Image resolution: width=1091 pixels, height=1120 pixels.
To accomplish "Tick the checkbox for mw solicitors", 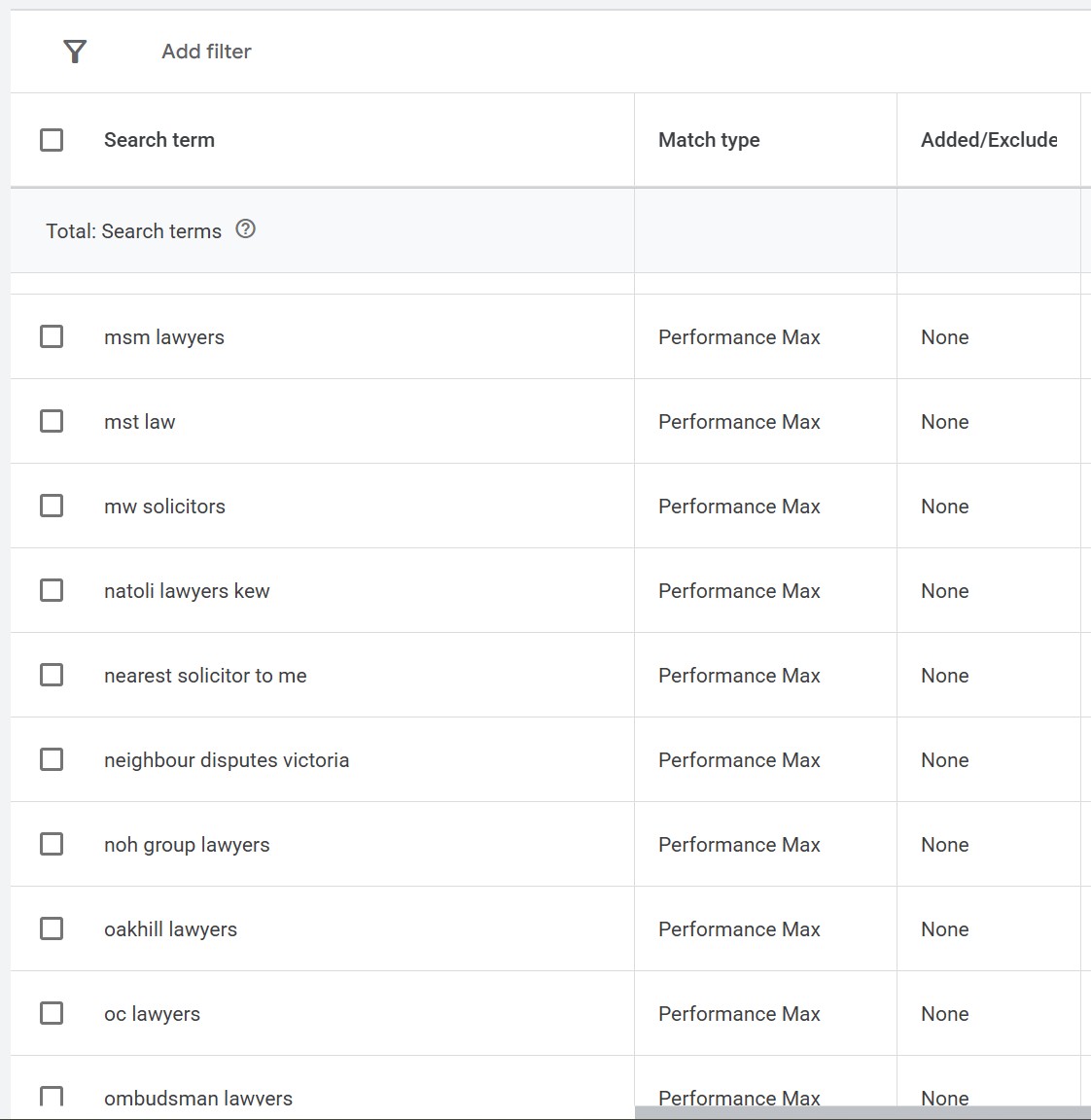I will coord(52,506).
